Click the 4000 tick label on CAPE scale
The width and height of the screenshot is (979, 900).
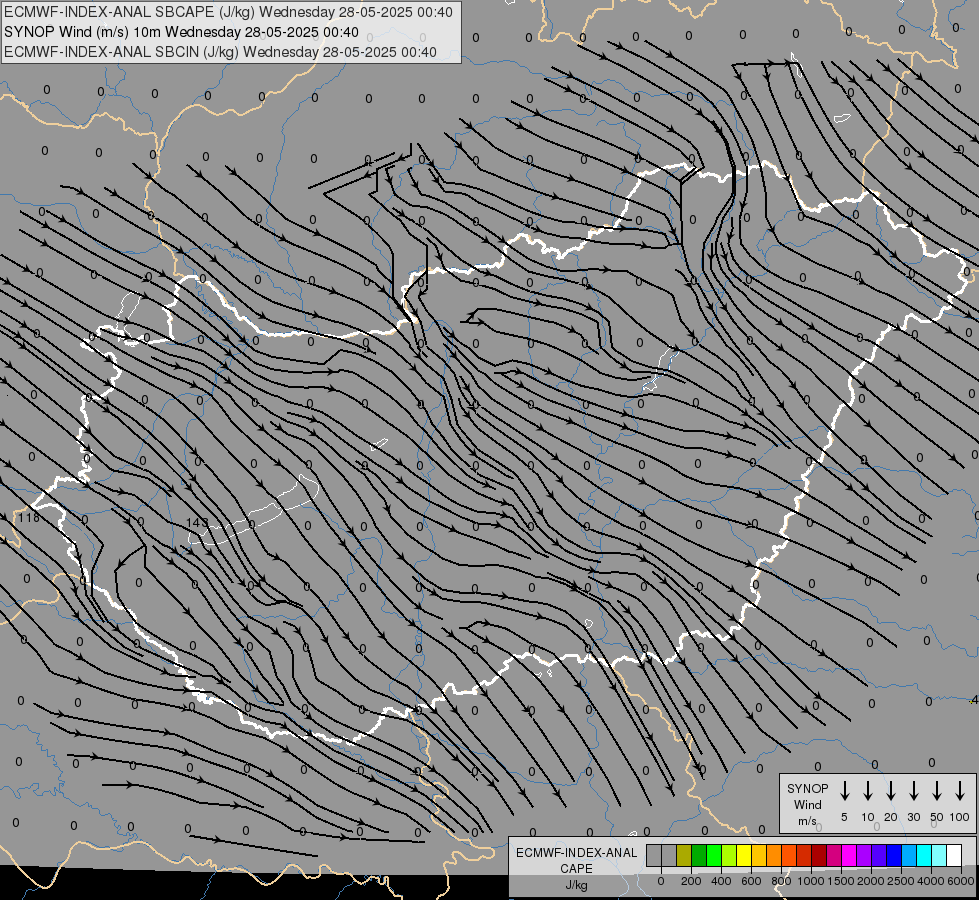pyautogui.click(x=930, y=881)
